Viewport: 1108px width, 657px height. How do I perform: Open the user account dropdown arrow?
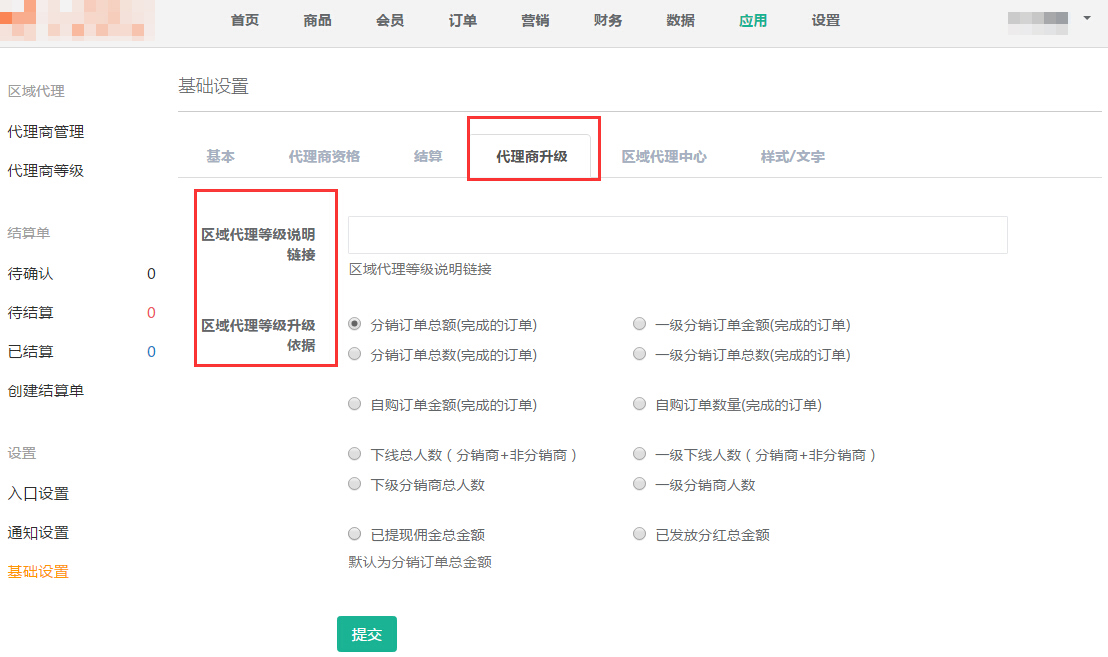coord(1087,18)
